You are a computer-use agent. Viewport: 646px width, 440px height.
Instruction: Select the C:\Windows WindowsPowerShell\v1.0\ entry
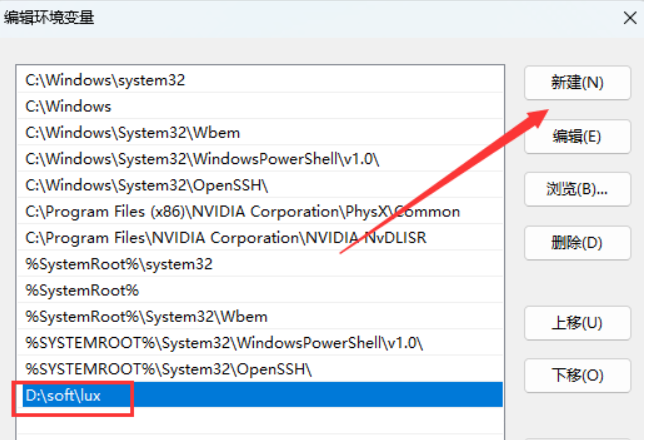pos(202,159)
